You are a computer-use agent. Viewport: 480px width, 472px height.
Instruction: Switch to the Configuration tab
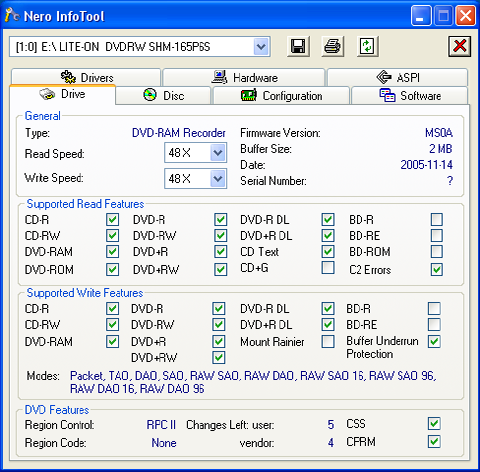pos(281,96)
